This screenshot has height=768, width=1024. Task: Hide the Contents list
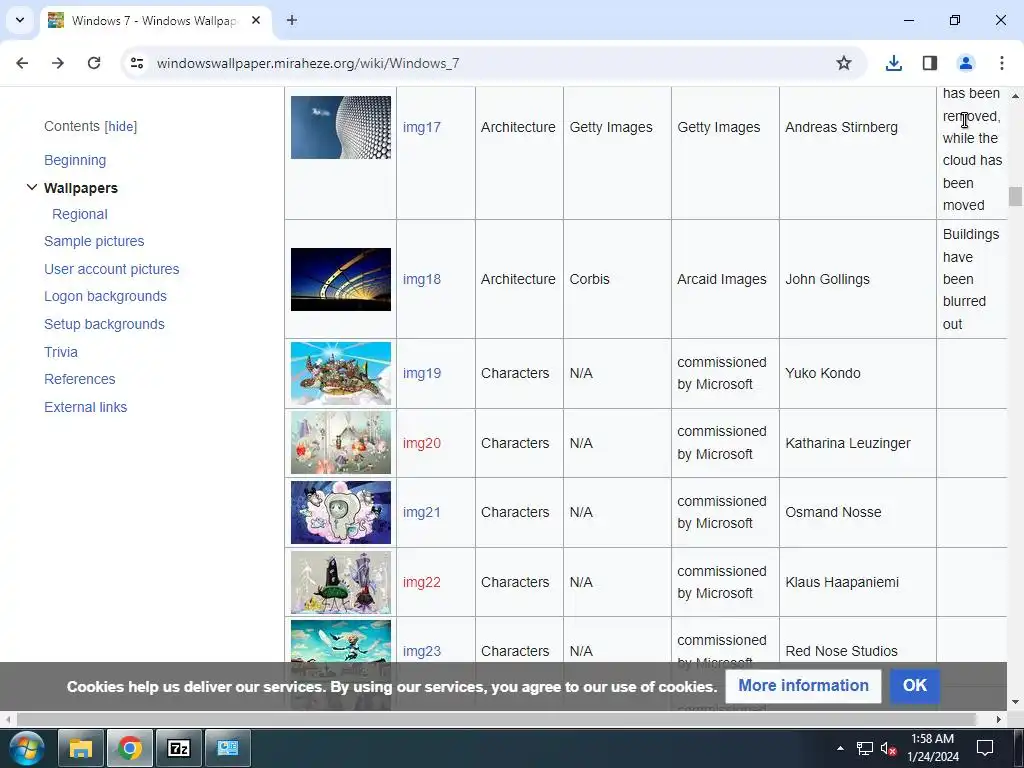click(121, 127)
